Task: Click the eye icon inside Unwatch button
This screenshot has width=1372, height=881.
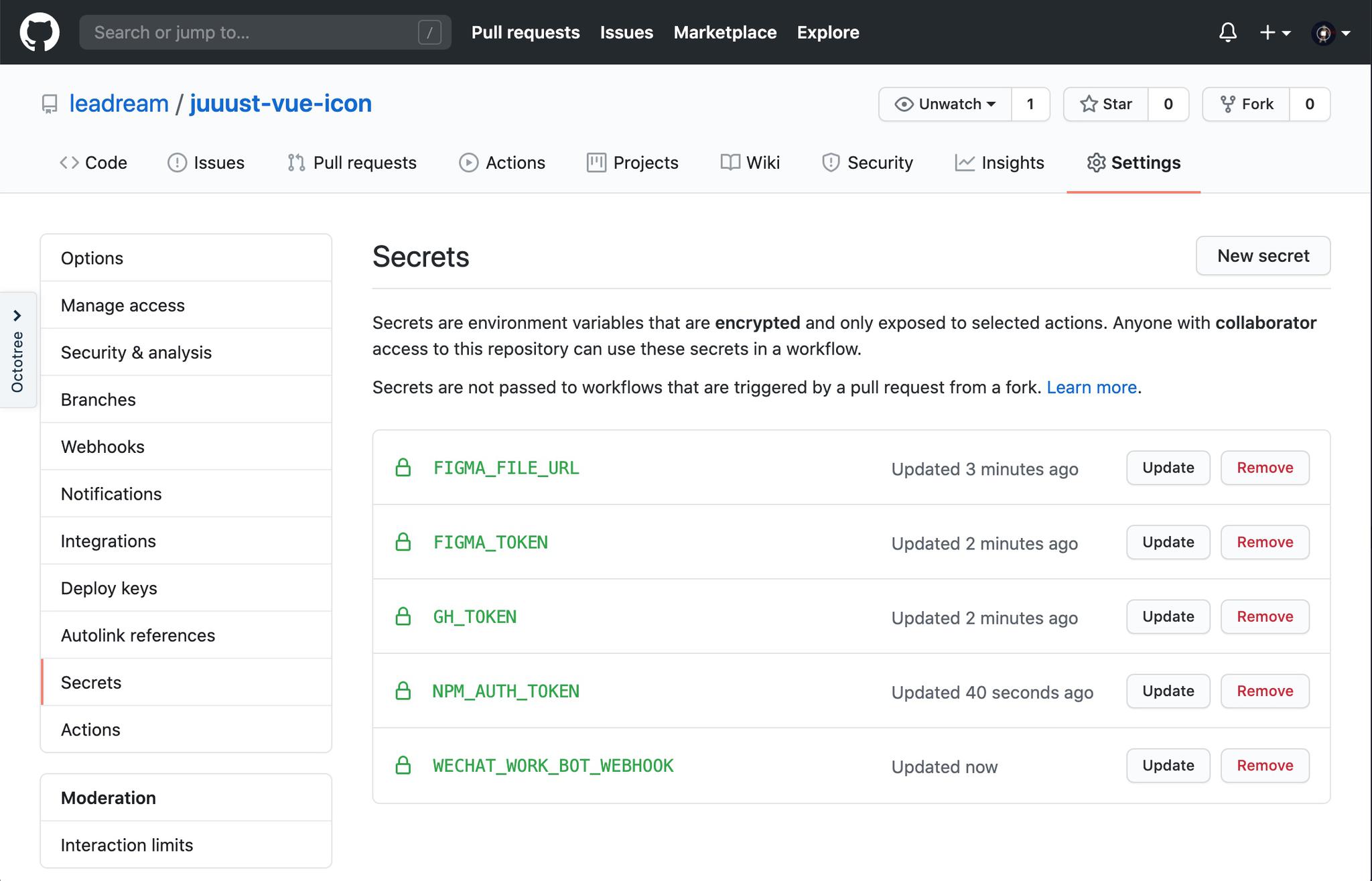Action: [x=906, y=104]
